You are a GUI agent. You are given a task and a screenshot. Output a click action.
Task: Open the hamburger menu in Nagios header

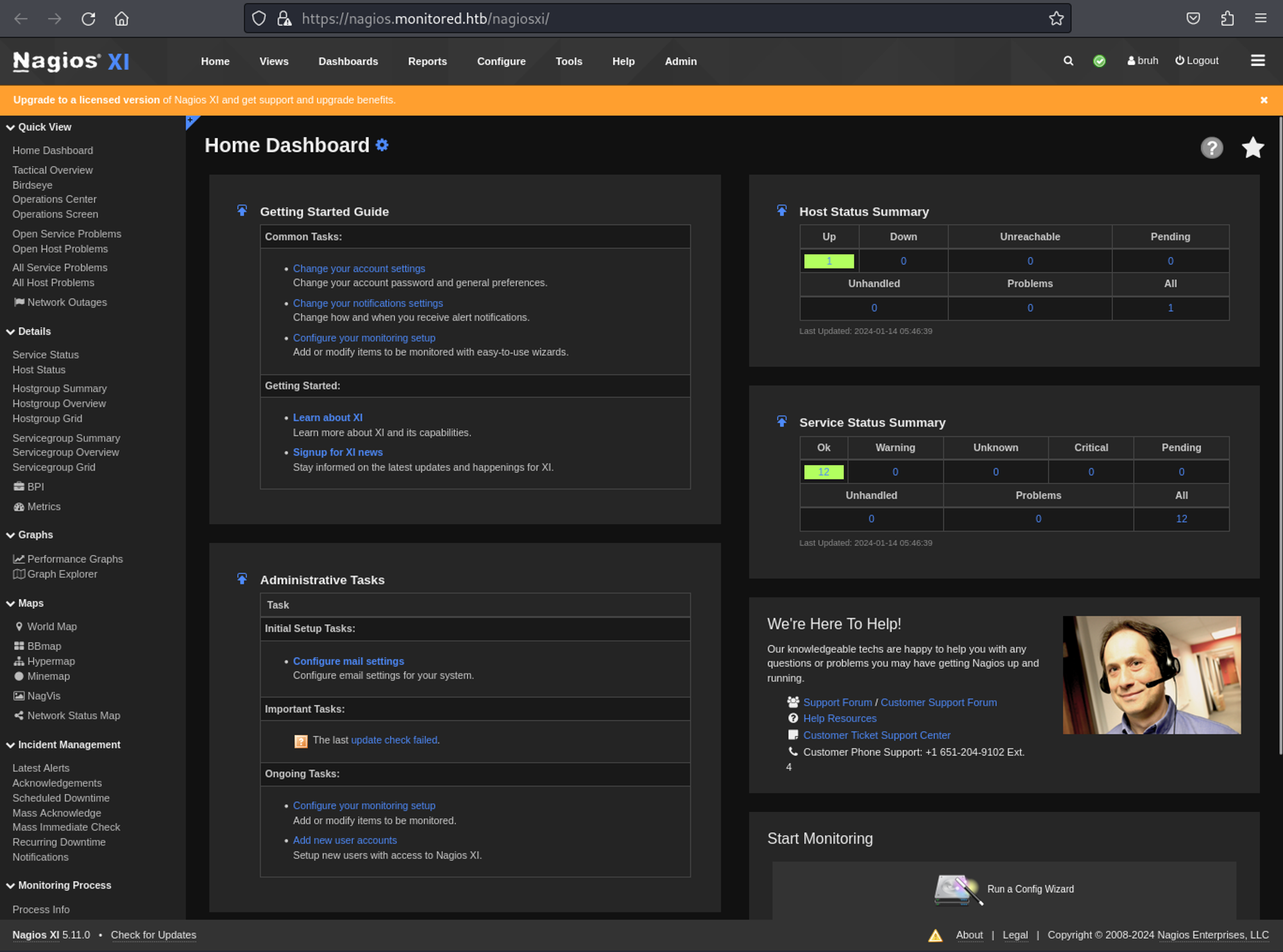(x=1257, y=60)
